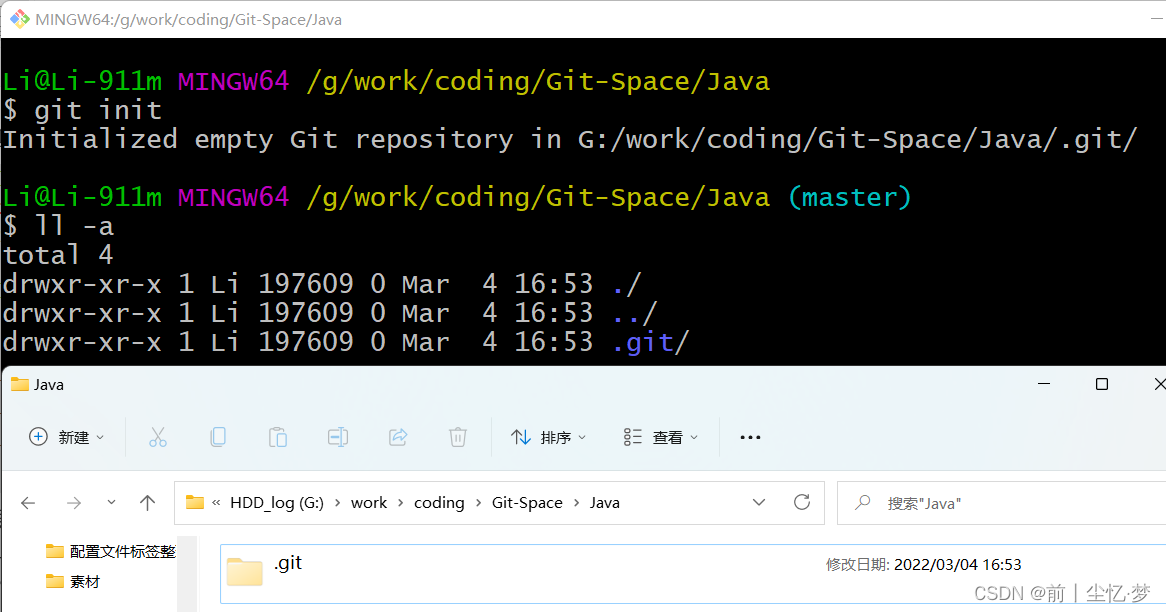Expand chevron after Git-Space breadcrumb

(576, 503)
